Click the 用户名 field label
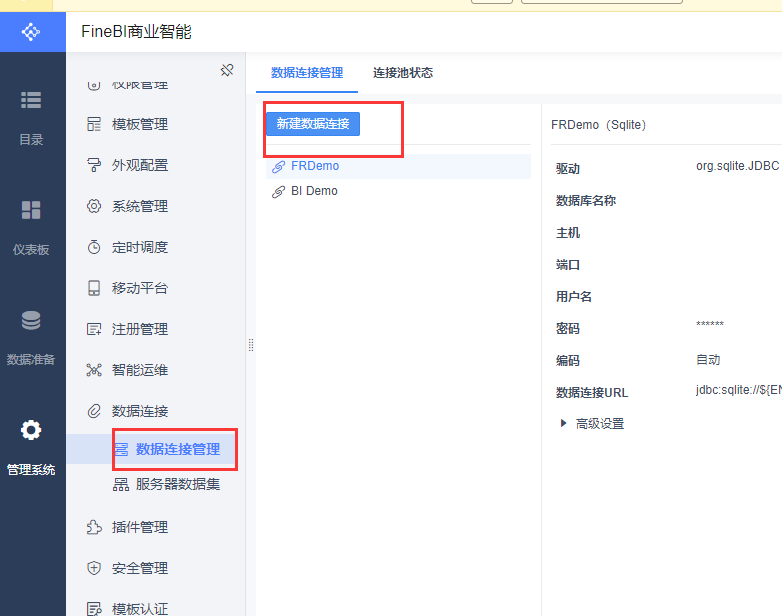The image size is (782, 616). coord(574,297)
